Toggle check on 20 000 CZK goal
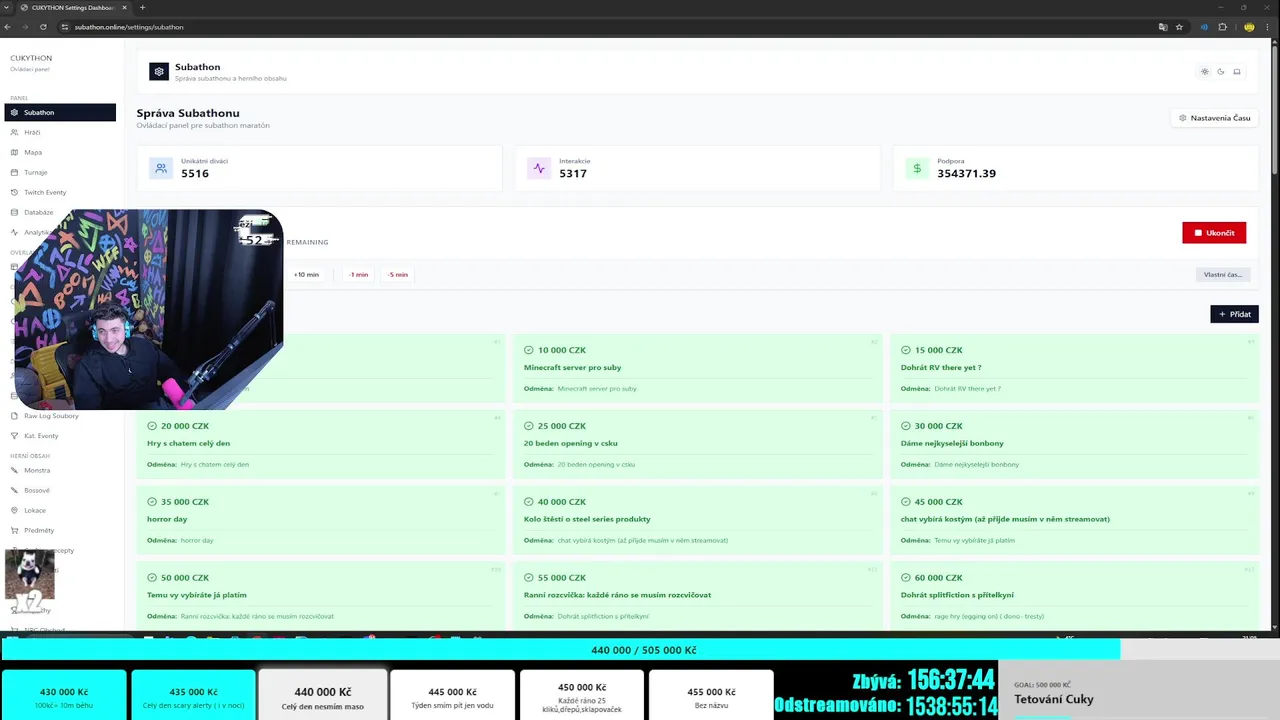Screen dimensions: 1280x720 (x=152, y=426)
